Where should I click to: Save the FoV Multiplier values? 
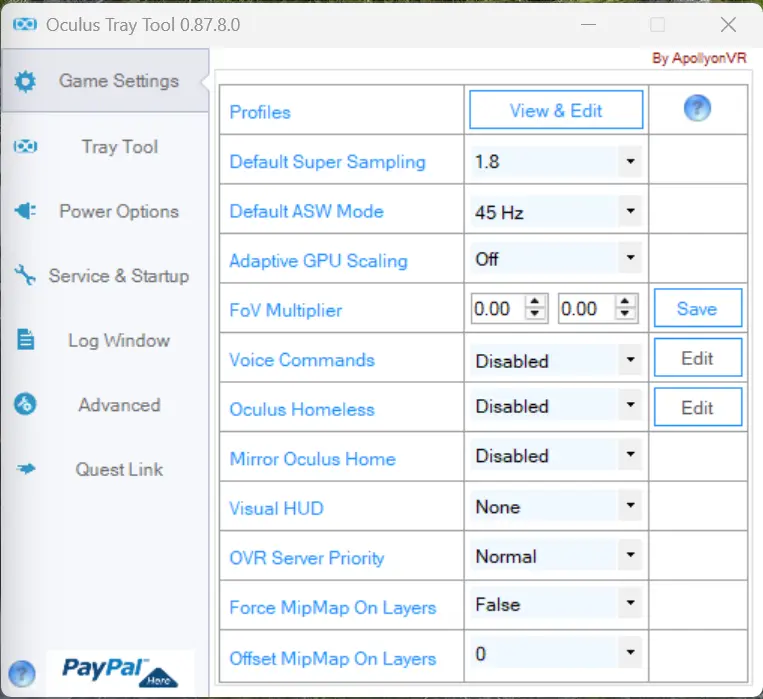(x=697, y=308)
